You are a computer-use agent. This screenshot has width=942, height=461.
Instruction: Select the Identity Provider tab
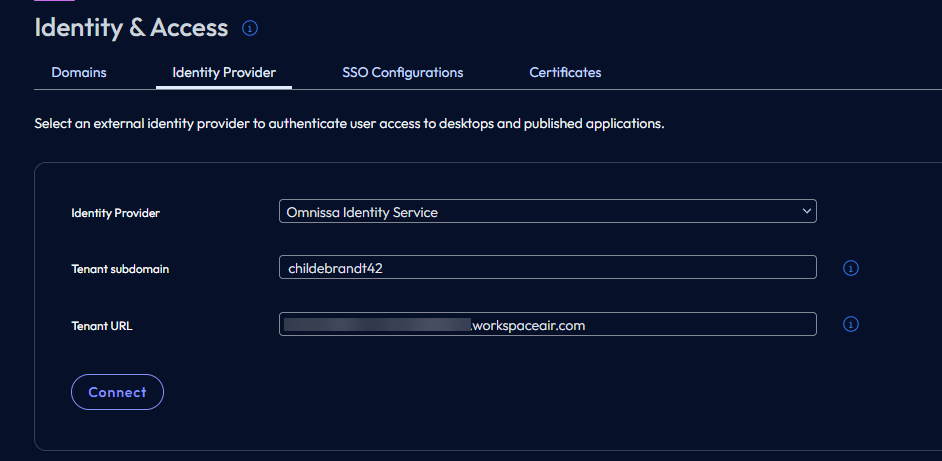pos(224,72)
